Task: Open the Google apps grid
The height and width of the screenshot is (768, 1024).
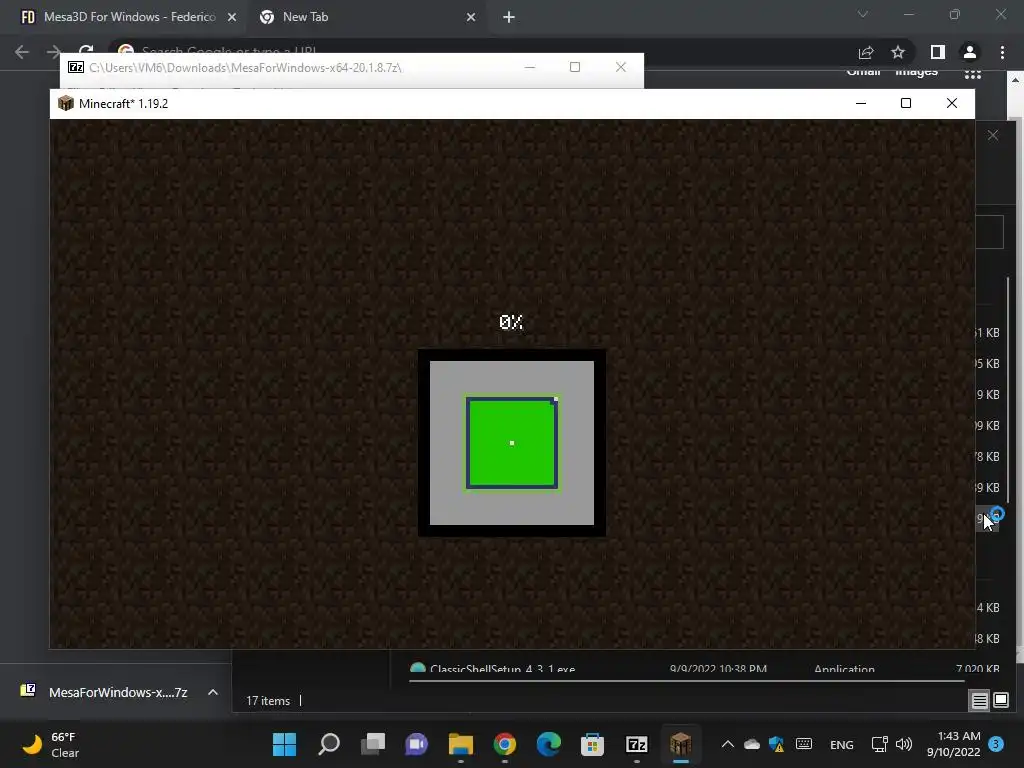Action: (x=973, y=74)
